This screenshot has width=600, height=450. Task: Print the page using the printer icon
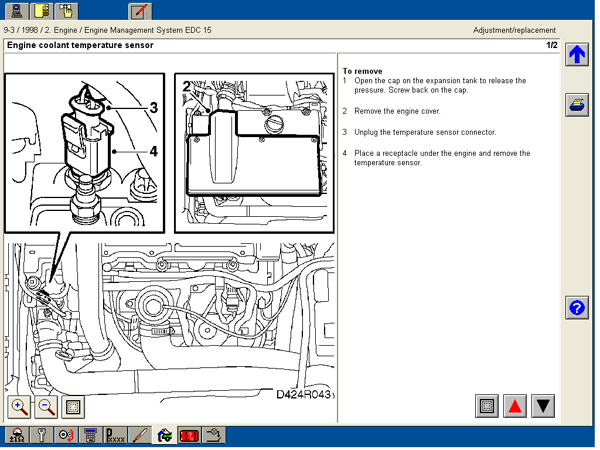pos(577,105)
